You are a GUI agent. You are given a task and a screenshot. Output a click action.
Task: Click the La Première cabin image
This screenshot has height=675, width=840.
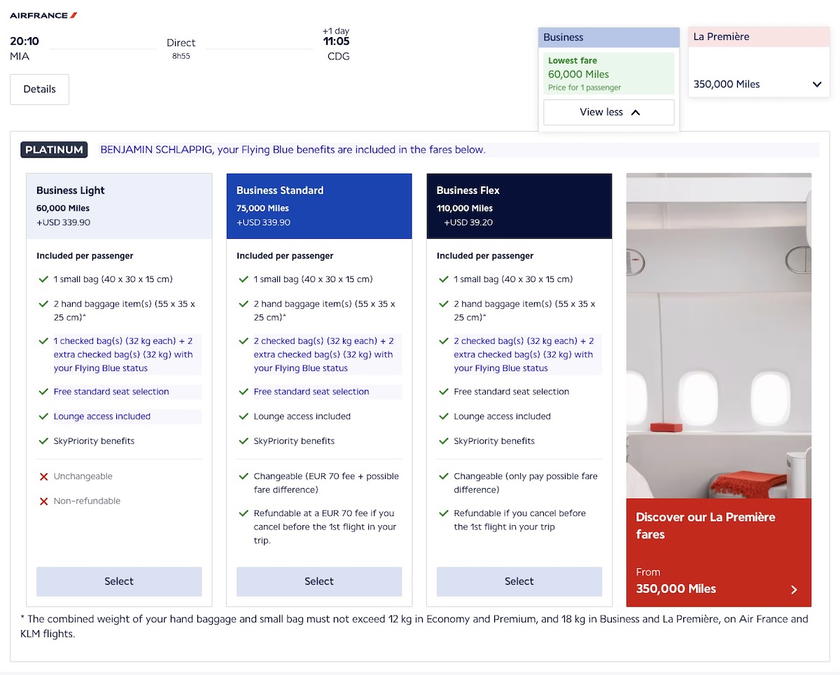point(719,336)
